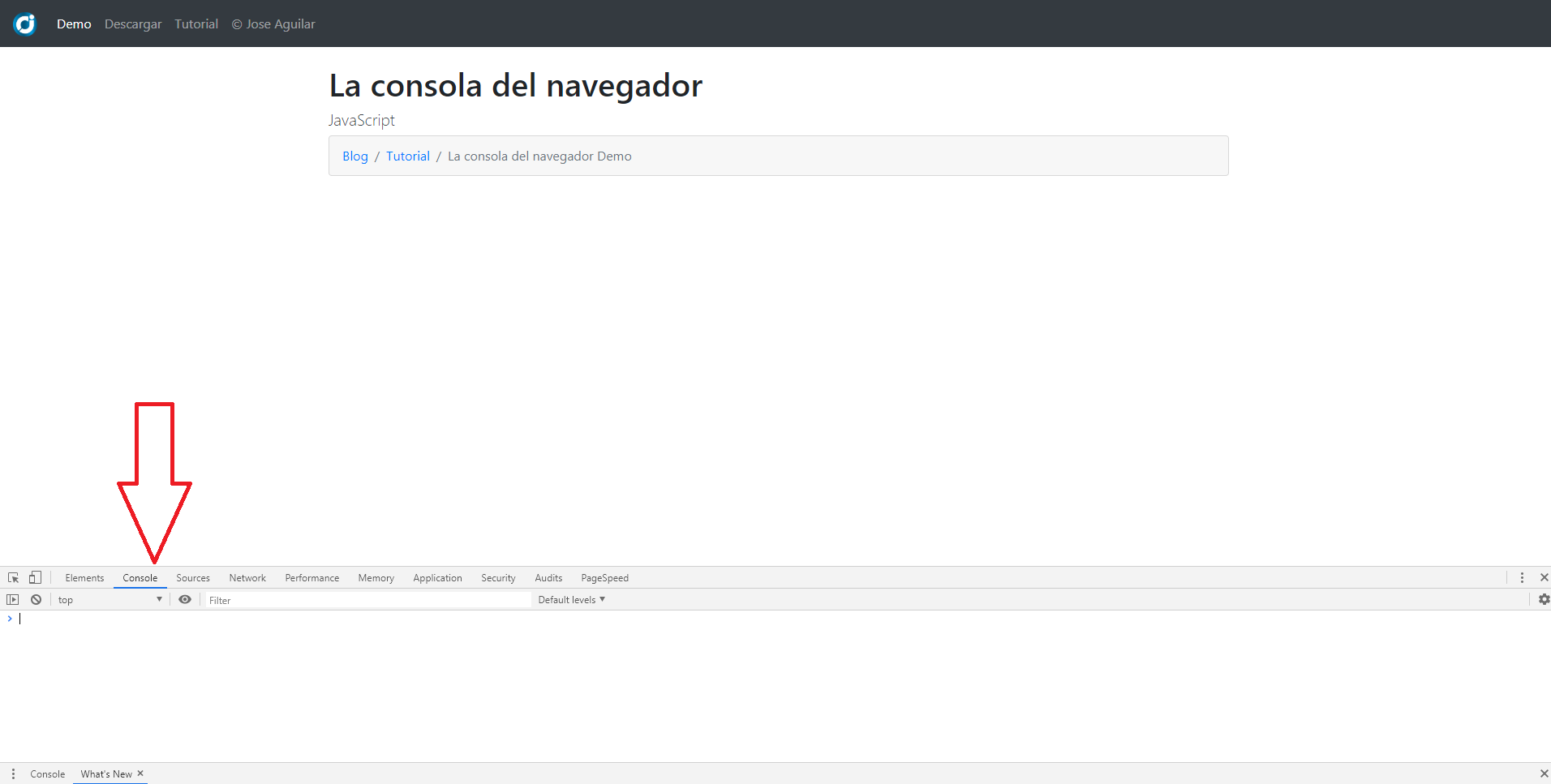Click the Jose Aguilar copyright link
This screenshot has width=1551, height=784.
273,24
